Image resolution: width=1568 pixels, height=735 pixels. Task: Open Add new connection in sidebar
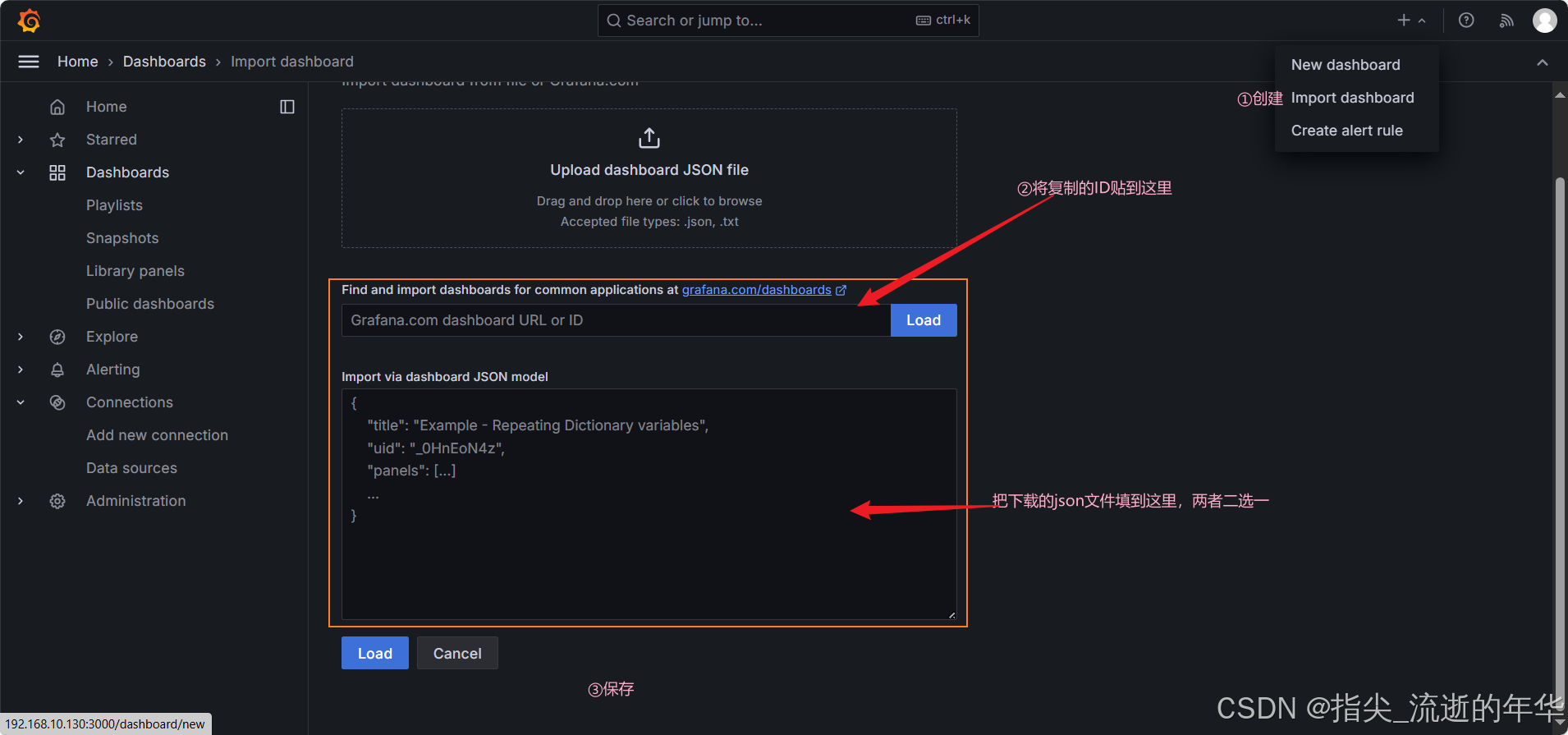tap(157, 435)
